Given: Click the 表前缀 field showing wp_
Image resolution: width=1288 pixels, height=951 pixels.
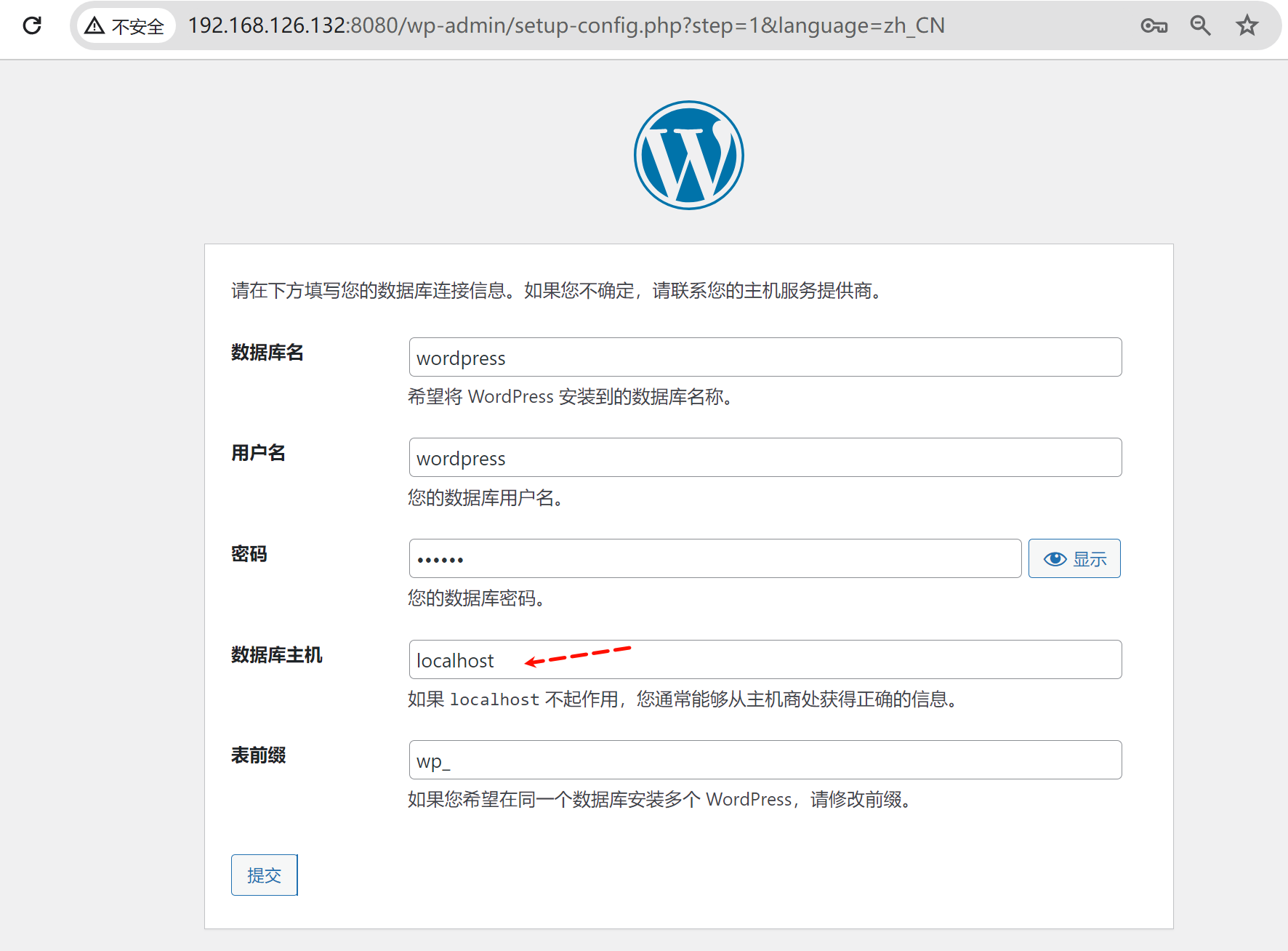Looking at the screenshot, I should [x=765, y=760].
